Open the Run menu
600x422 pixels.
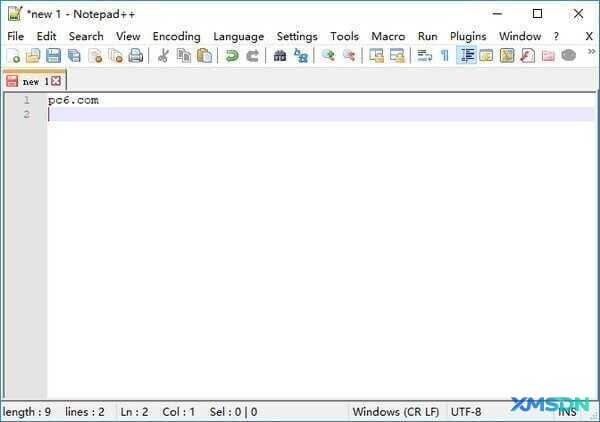click(427, 36)
